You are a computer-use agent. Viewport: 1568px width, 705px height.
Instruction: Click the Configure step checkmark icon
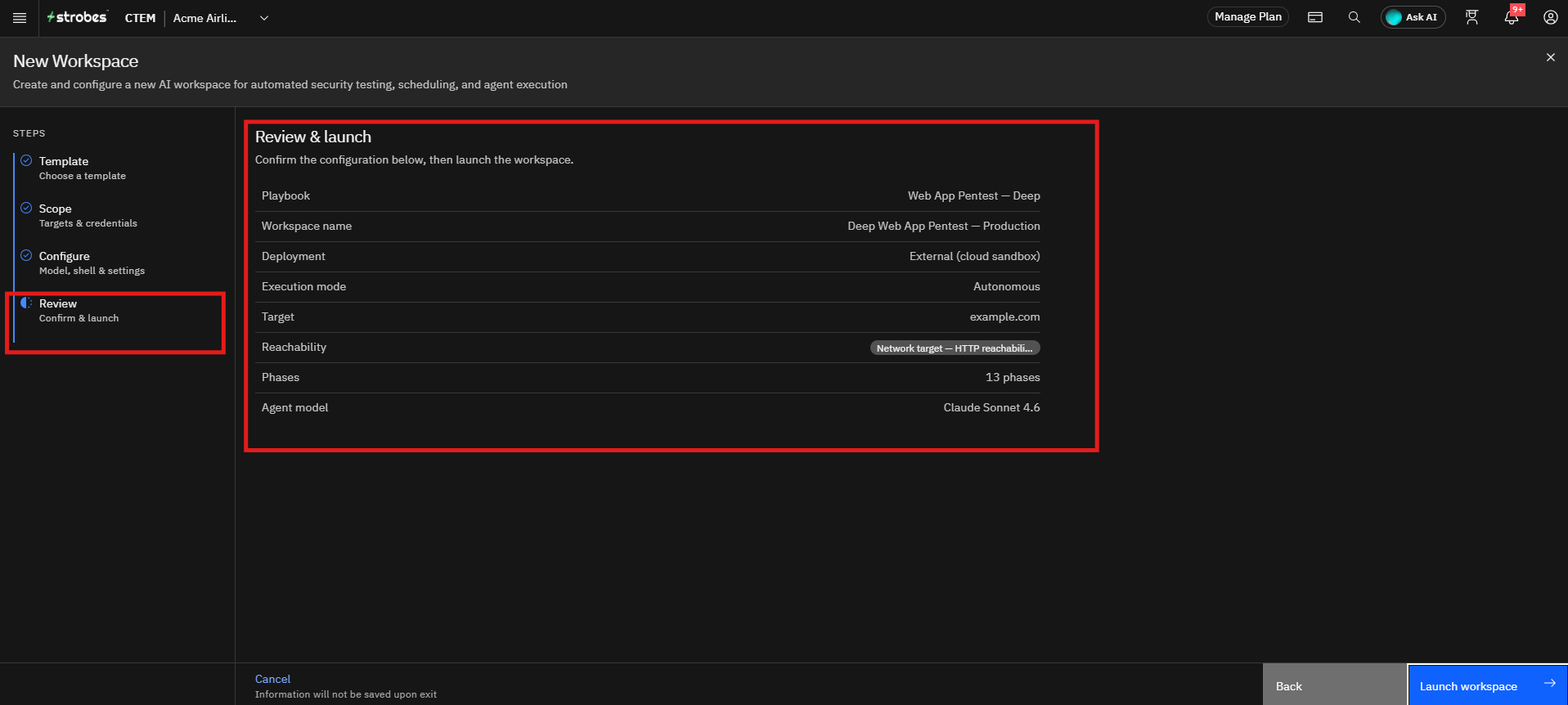pyautogui.click(x=26, y=255)
